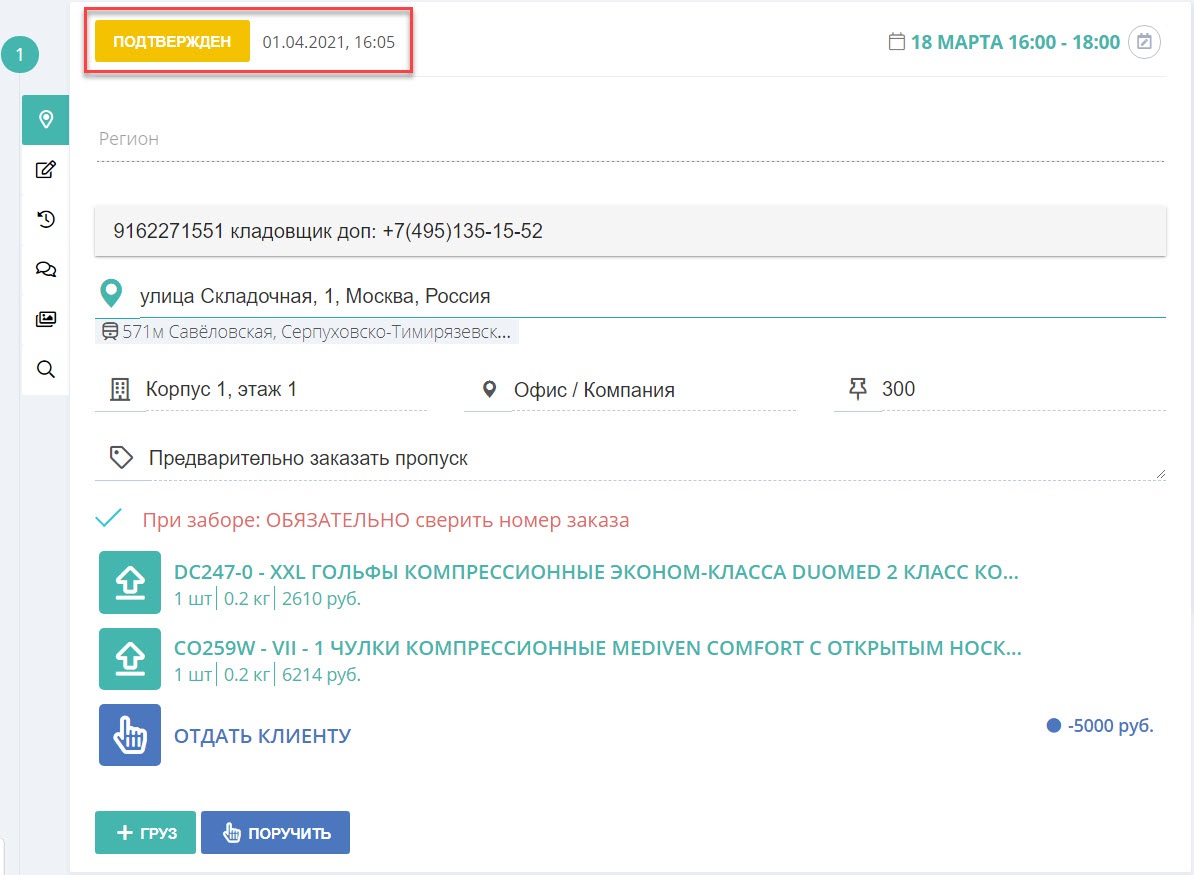
Task: Click the Регион input field
Action: 630,139
